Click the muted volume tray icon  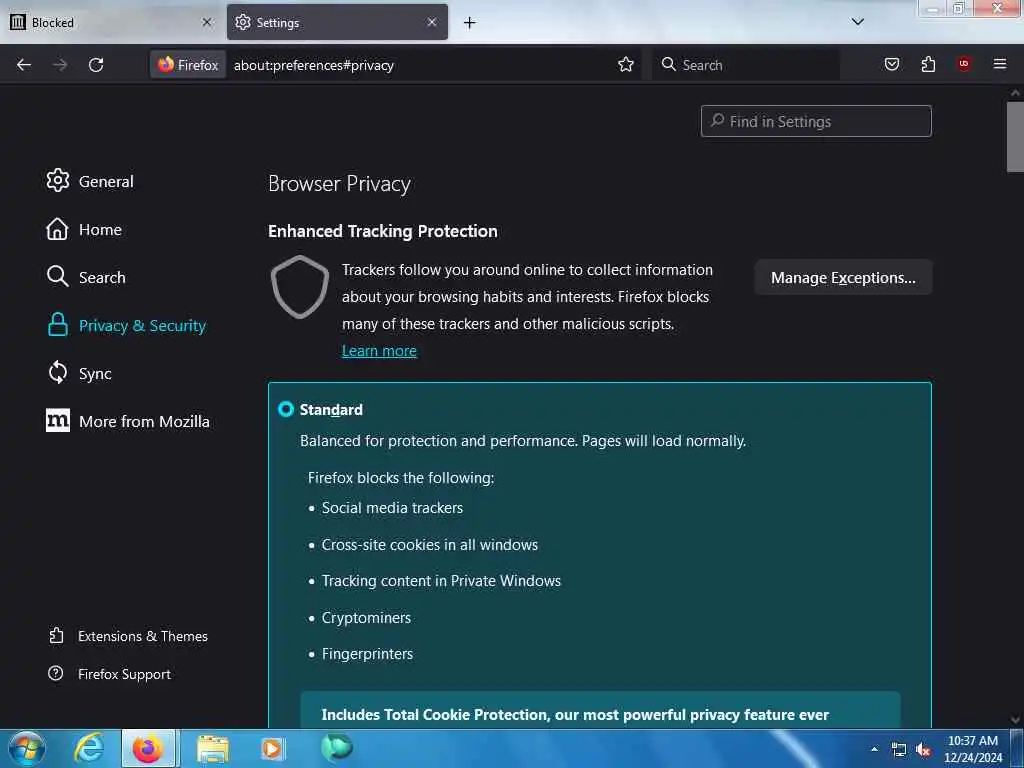(923, 750)
